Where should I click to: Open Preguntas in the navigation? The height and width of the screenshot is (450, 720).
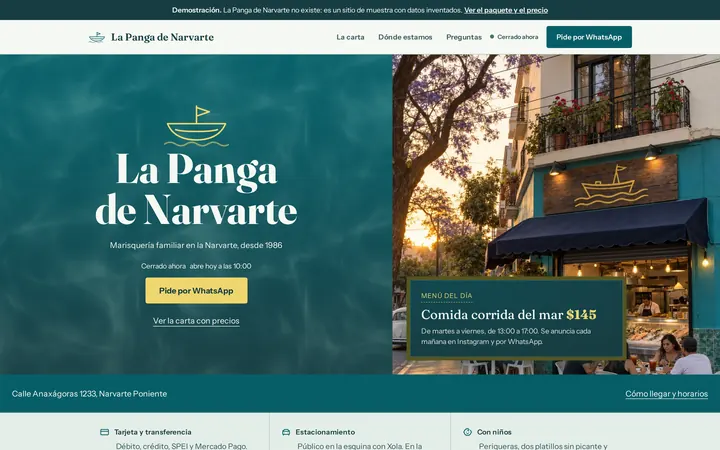(x=464, y=37)
